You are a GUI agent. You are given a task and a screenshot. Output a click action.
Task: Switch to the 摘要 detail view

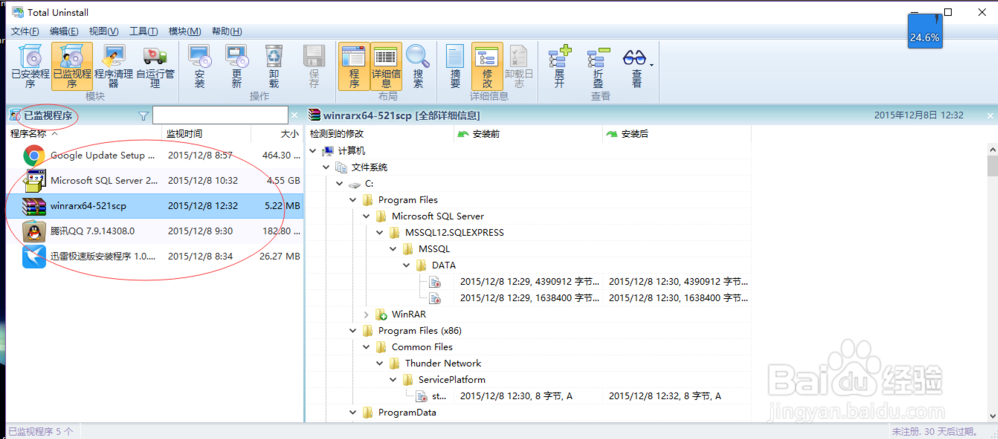coord(455,66)
